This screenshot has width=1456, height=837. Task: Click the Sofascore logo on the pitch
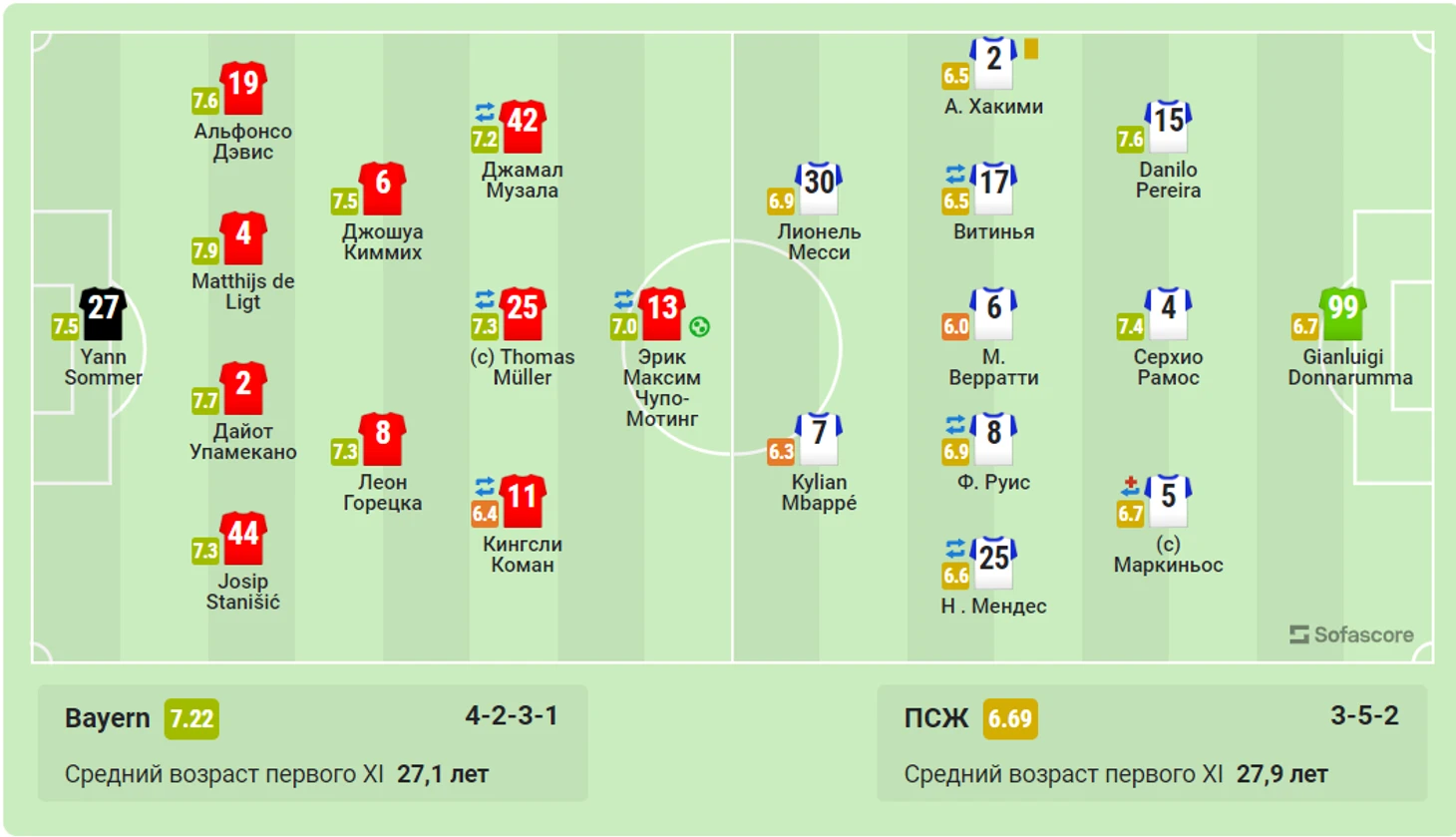click(x=1351, y=634)
